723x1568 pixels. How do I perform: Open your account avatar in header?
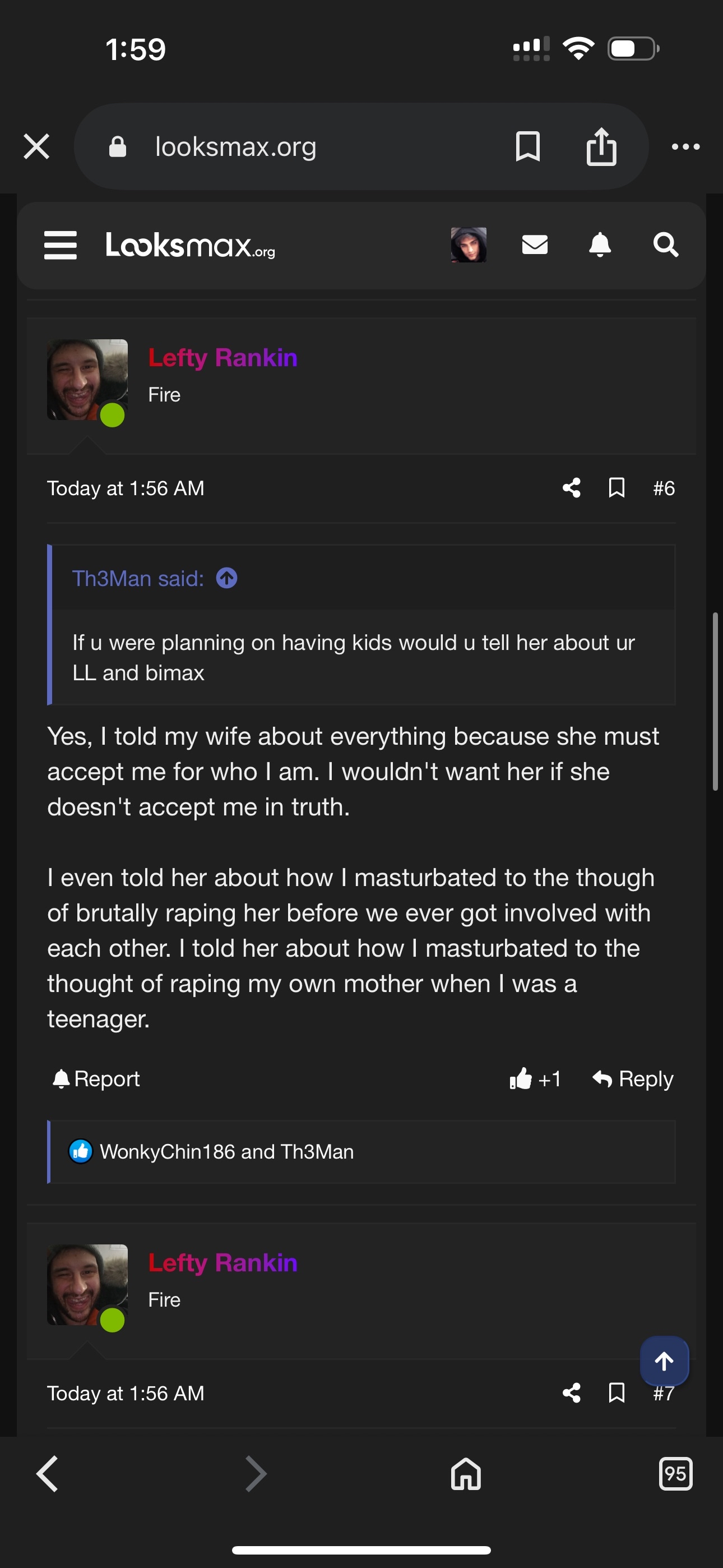468,245
